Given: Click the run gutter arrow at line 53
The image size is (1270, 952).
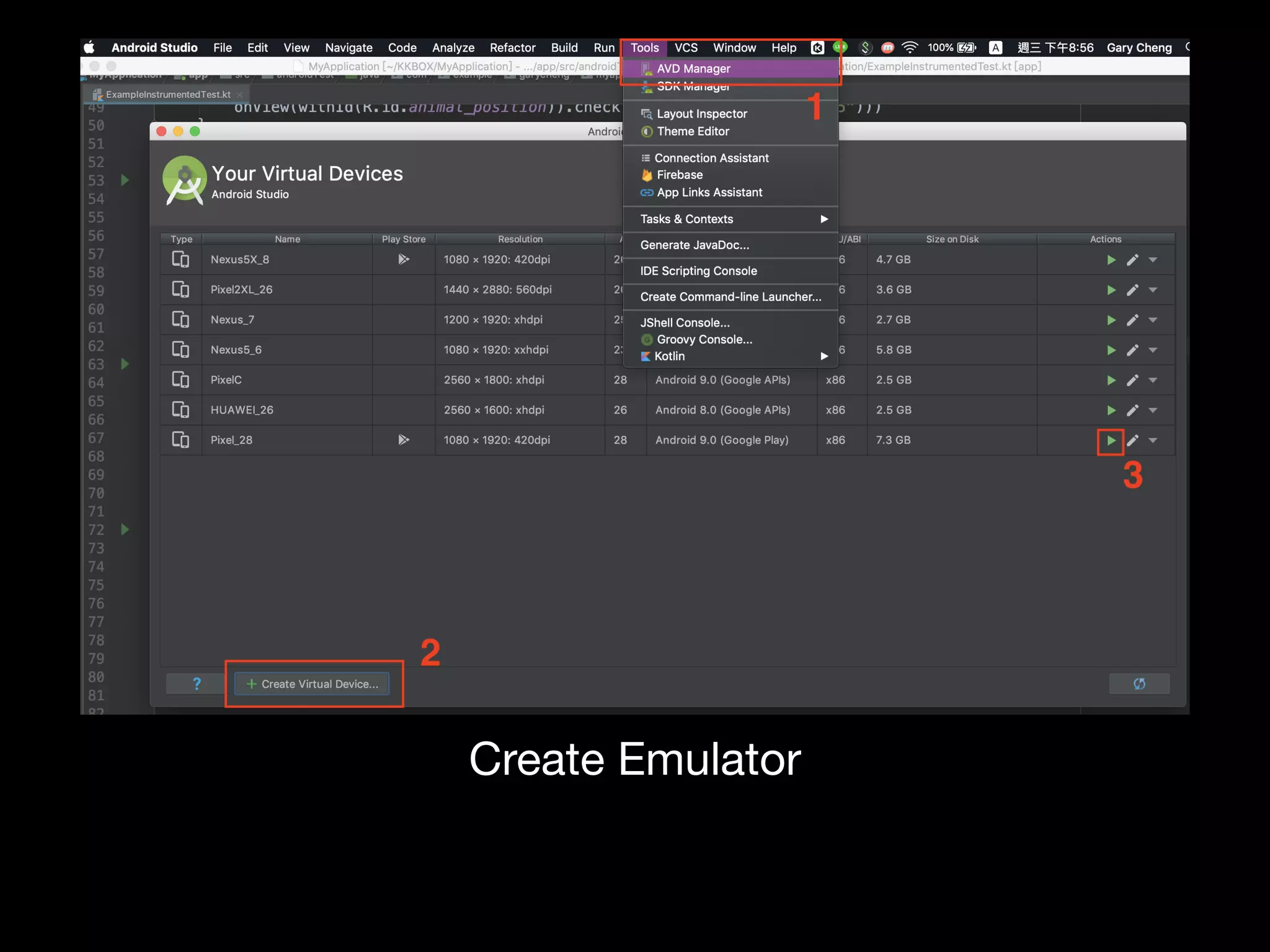Looking at the screenshot, I should click(125, 180).
